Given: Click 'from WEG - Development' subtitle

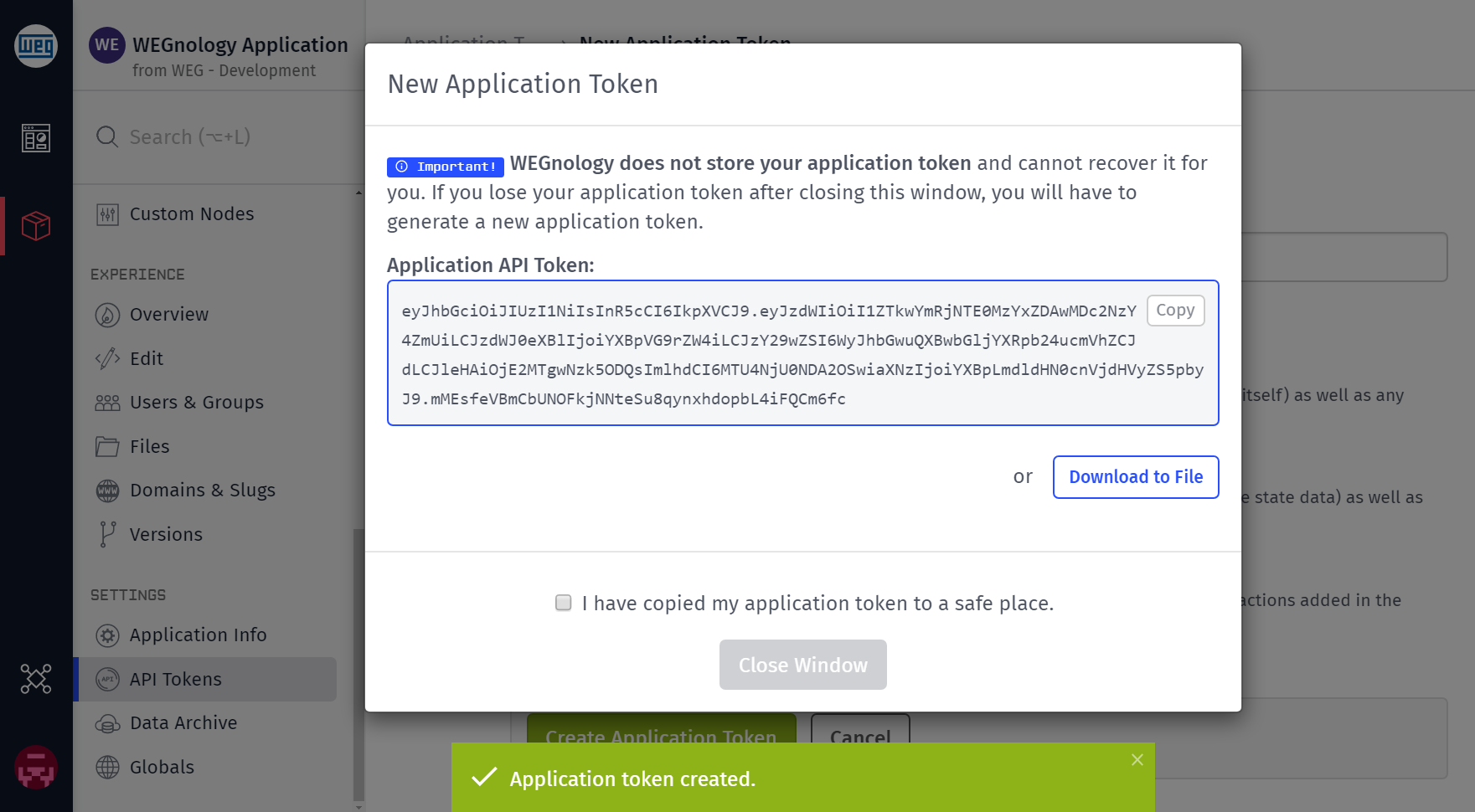Looking at the screenshot, I should [x=224, y=71].
